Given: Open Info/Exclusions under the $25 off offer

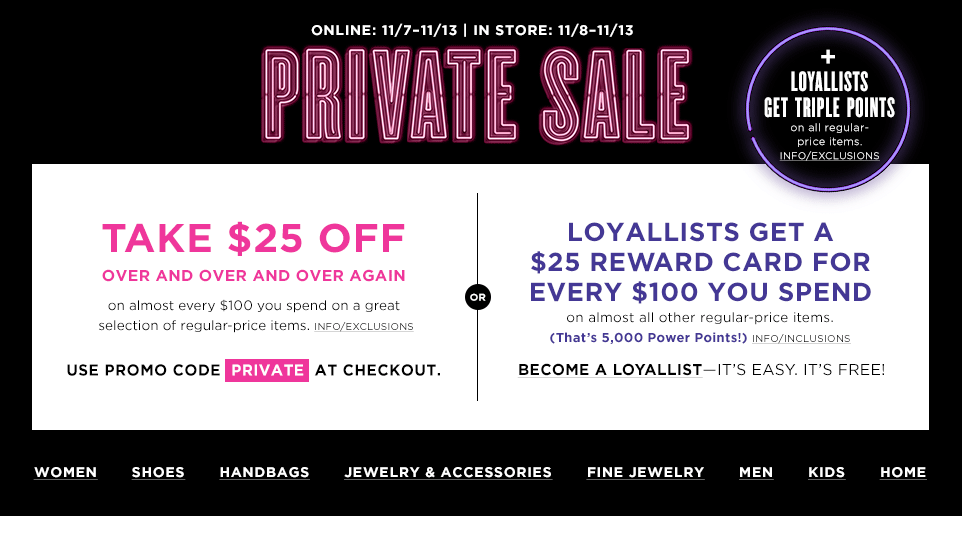Looking at the screenshot, I should click(363, 327).
